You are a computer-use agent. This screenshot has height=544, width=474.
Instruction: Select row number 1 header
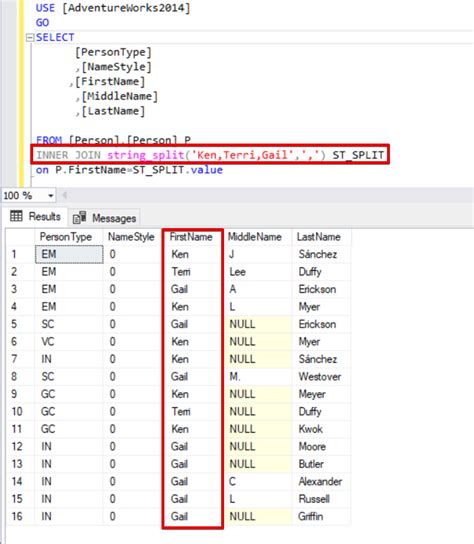point(20,254)
